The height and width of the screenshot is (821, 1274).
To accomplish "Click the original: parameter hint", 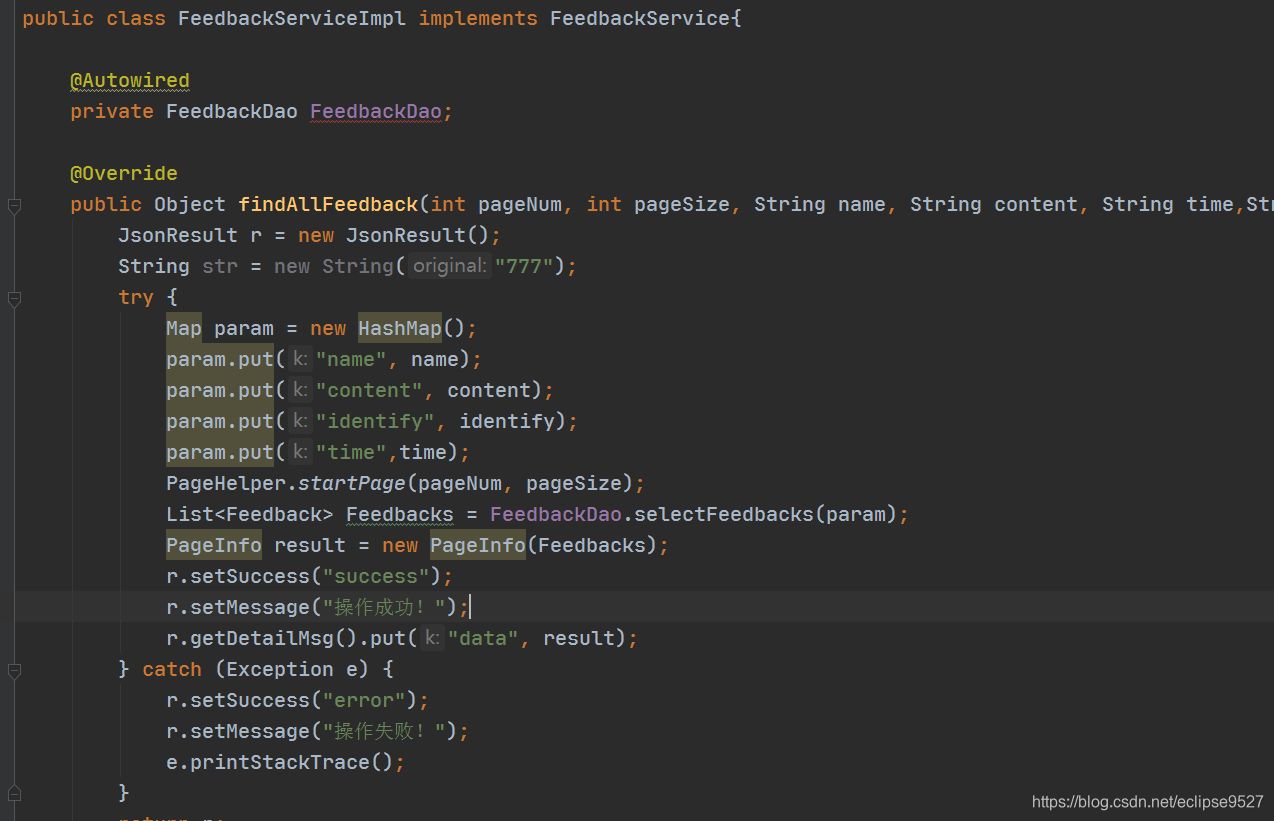I will 450,266.
